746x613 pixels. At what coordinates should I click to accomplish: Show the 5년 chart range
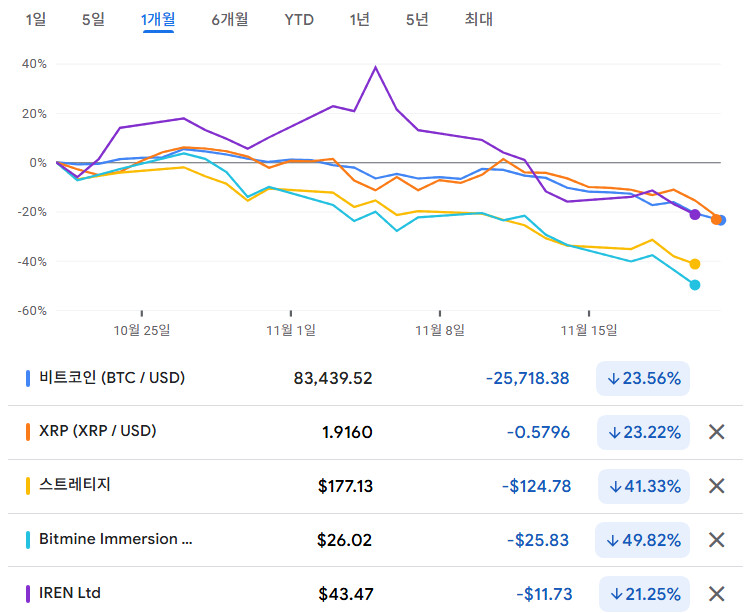[416, 19]
